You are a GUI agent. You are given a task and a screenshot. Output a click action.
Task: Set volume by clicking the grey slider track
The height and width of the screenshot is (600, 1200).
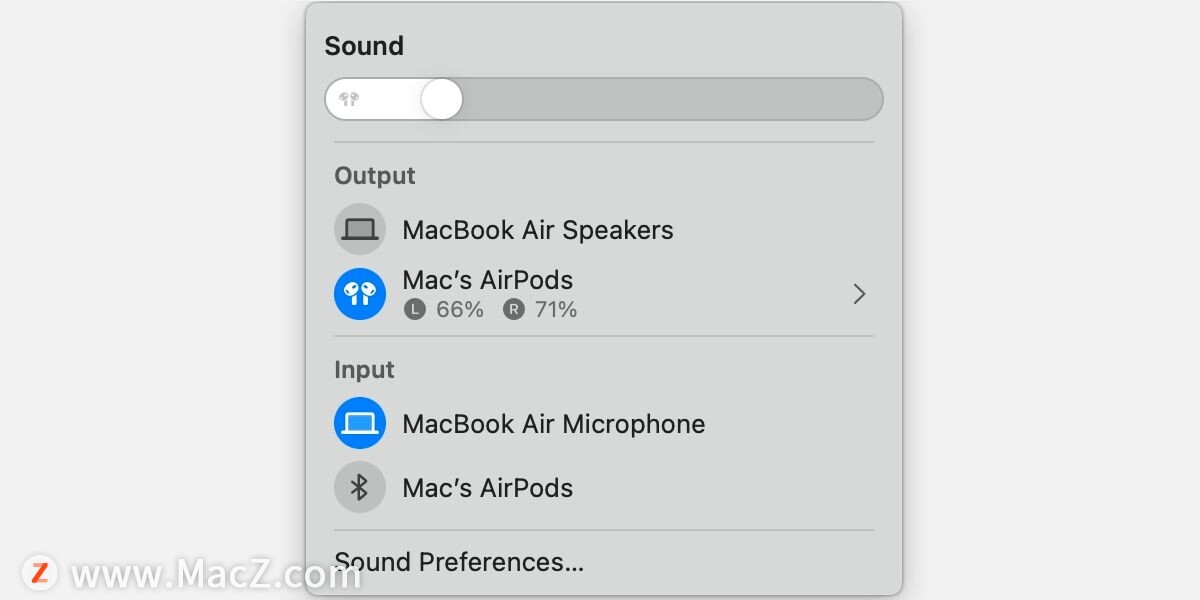pyautogui.click(x=670, y=99)
